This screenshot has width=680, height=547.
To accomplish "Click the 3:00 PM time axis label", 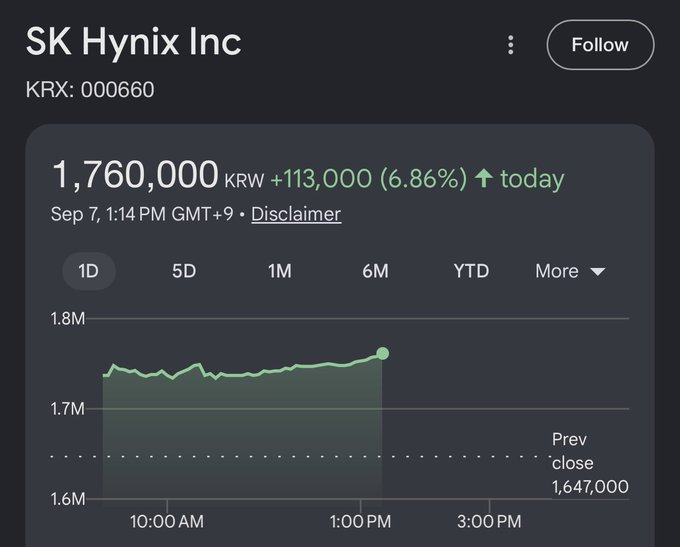I will pos(489,522).
